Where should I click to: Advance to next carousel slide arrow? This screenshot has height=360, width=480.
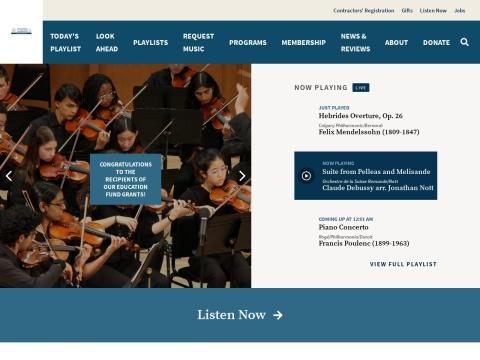point(242,176)
